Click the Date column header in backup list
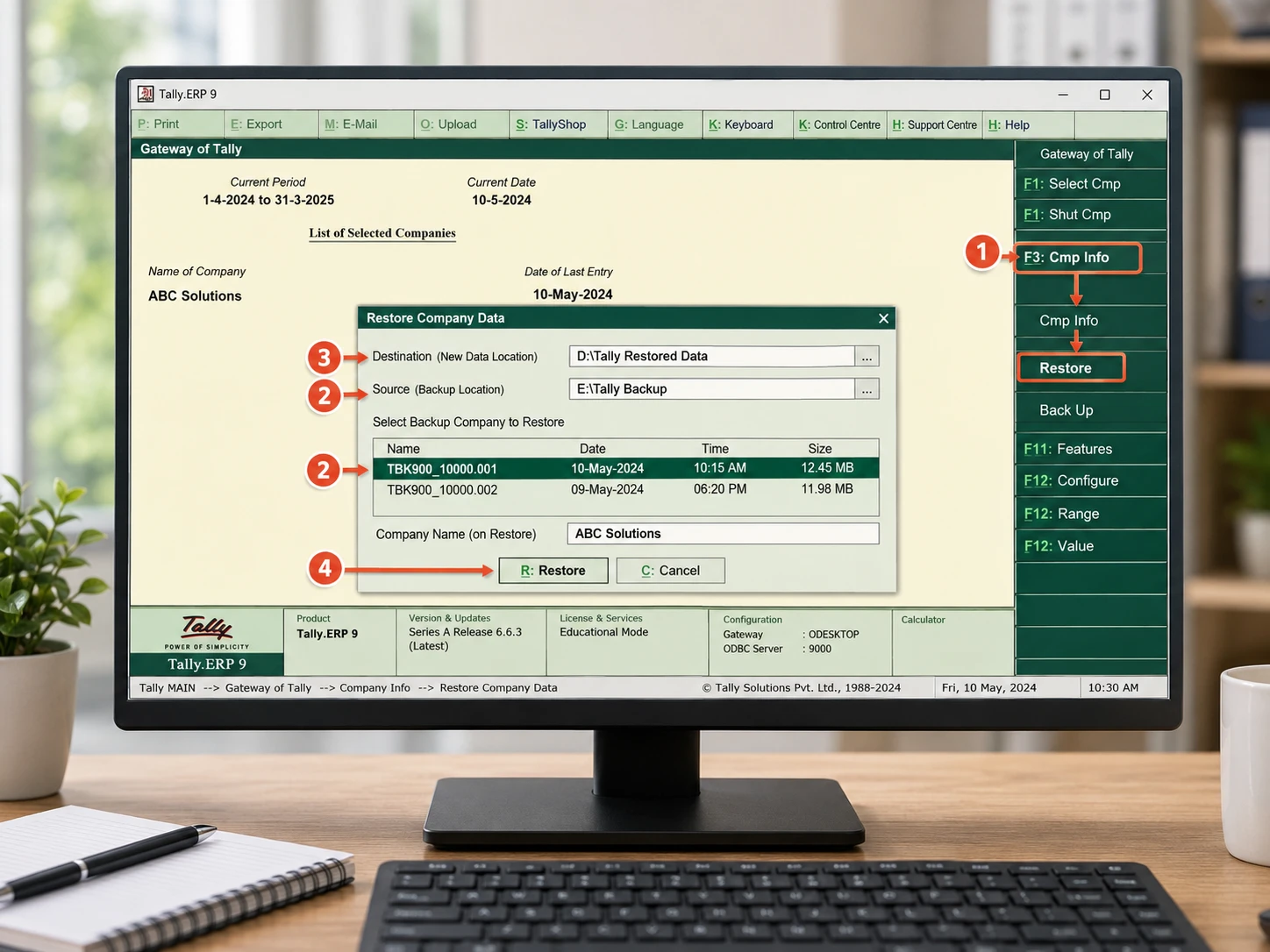 [x=593, y=449]
